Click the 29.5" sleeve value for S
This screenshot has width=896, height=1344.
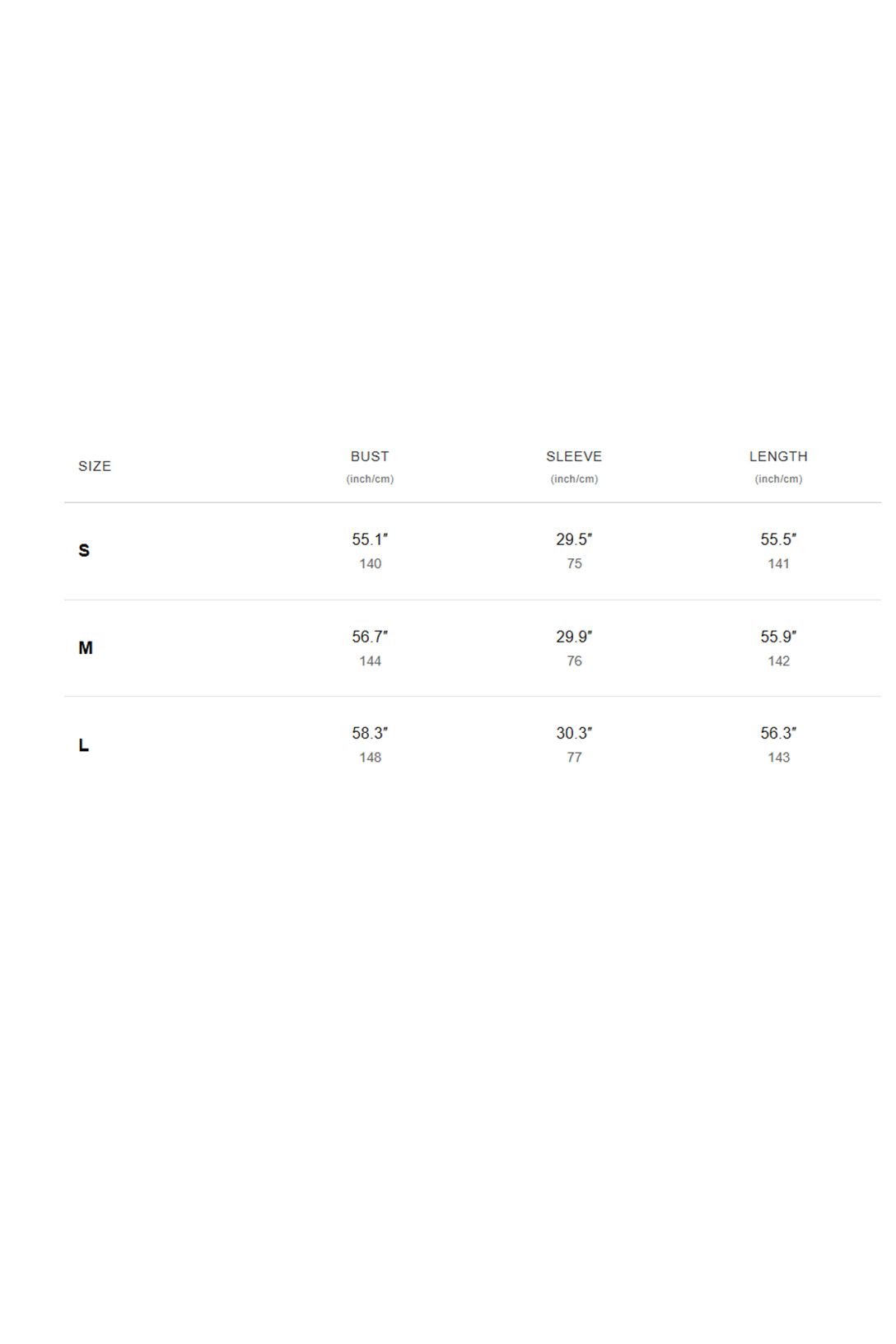tap(574, 539)
